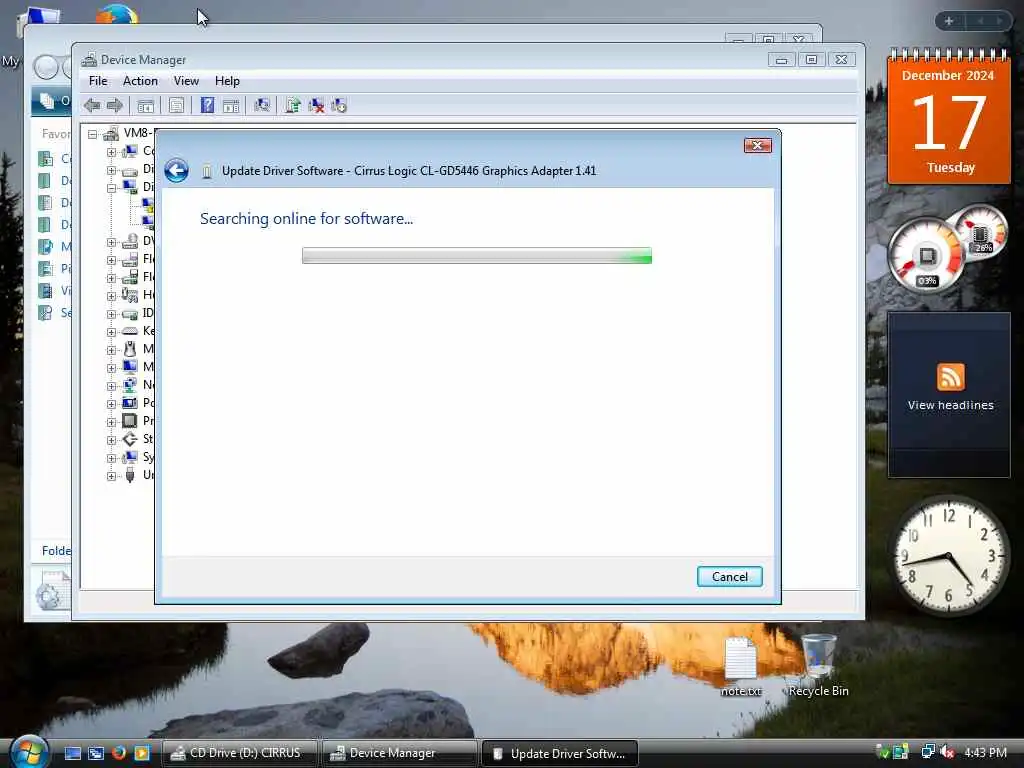Image resolution: width=1024 pixels, height=768 pixels.
Task: Click the View headlines RSS feed icon
Action: [x=950, y=377]
